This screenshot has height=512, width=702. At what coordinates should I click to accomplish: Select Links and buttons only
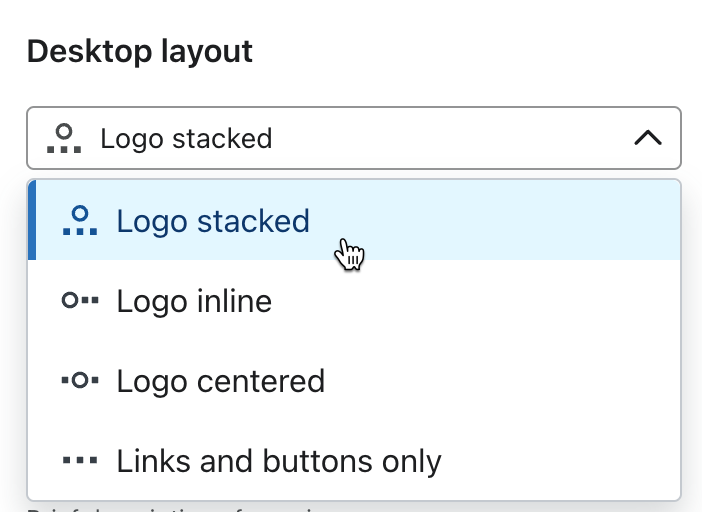pos(354,461)
